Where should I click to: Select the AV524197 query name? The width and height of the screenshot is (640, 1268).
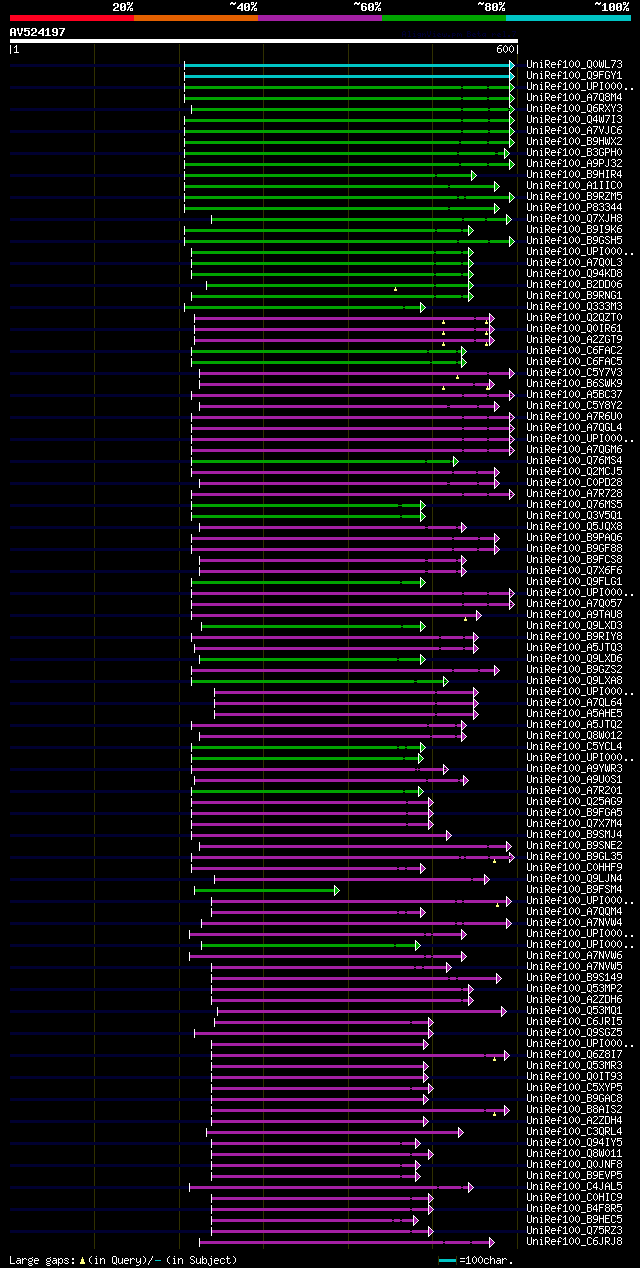pyautogui.click(x=38, y=32)
